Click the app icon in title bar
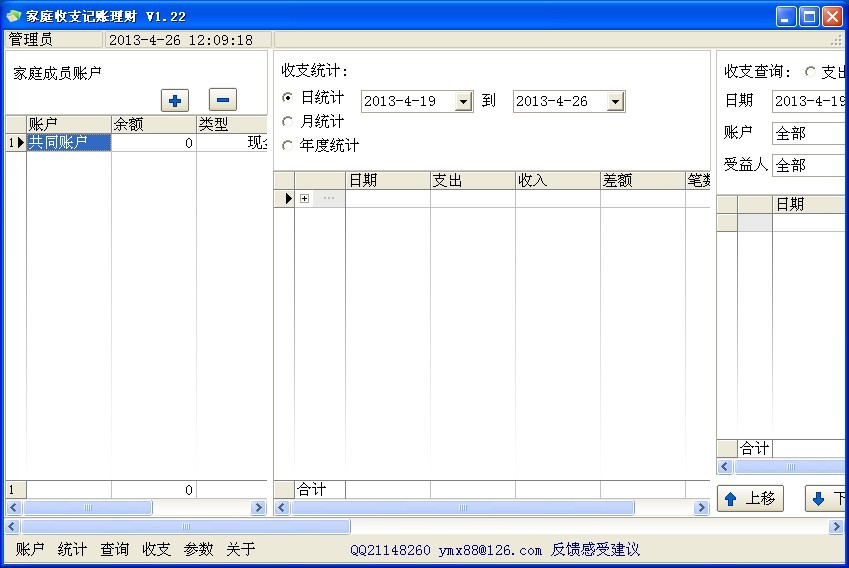Screen dimensions: 849x568 pos(13,16)
